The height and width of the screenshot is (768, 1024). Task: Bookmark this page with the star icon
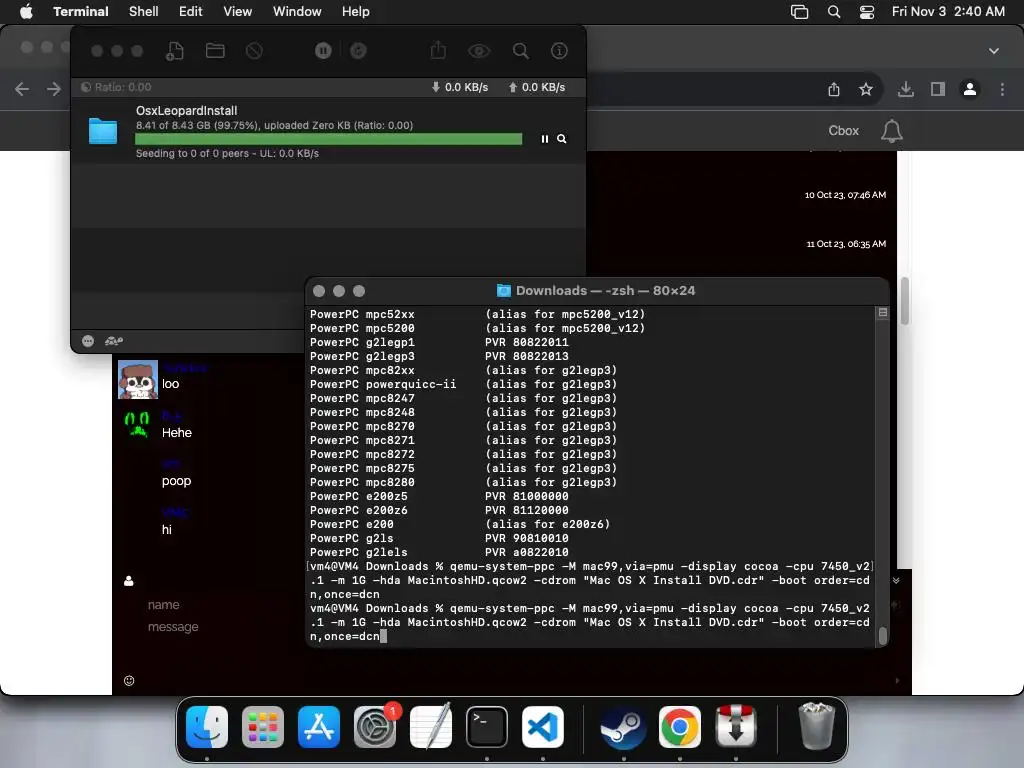866,89
